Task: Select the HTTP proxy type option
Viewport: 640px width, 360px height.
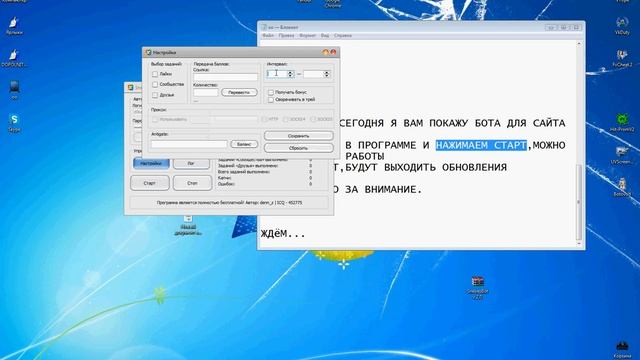Action: (264, 119)
